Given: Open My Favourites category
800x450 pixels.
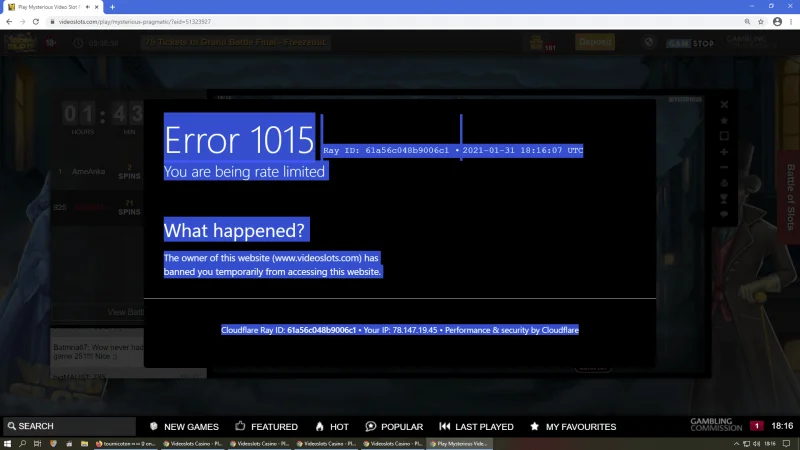Looking at the screenshot, I should click(573, 427).
